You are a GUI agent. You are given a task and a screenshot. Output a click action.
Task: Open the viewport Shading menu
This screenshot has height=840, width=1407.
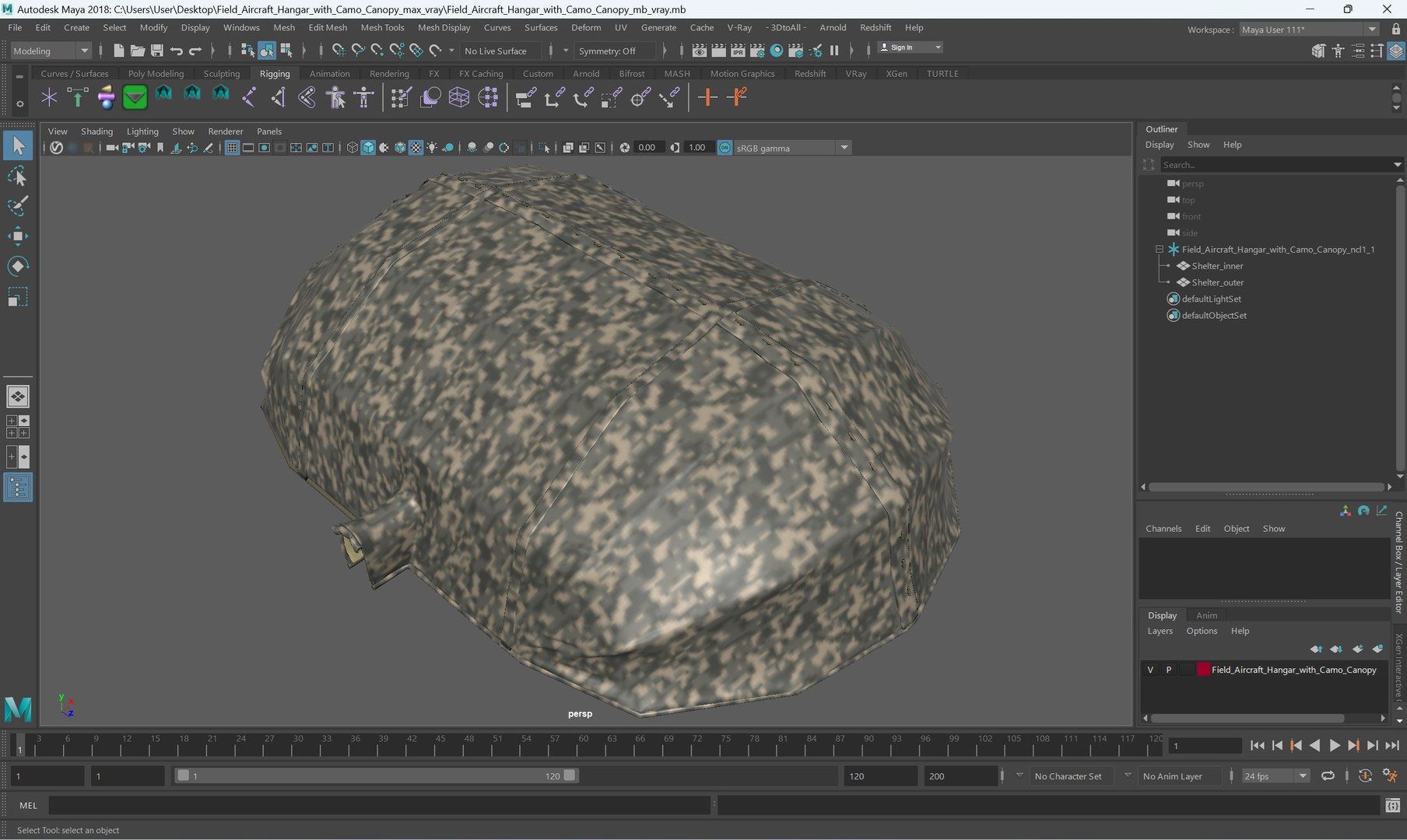(96, 131)
